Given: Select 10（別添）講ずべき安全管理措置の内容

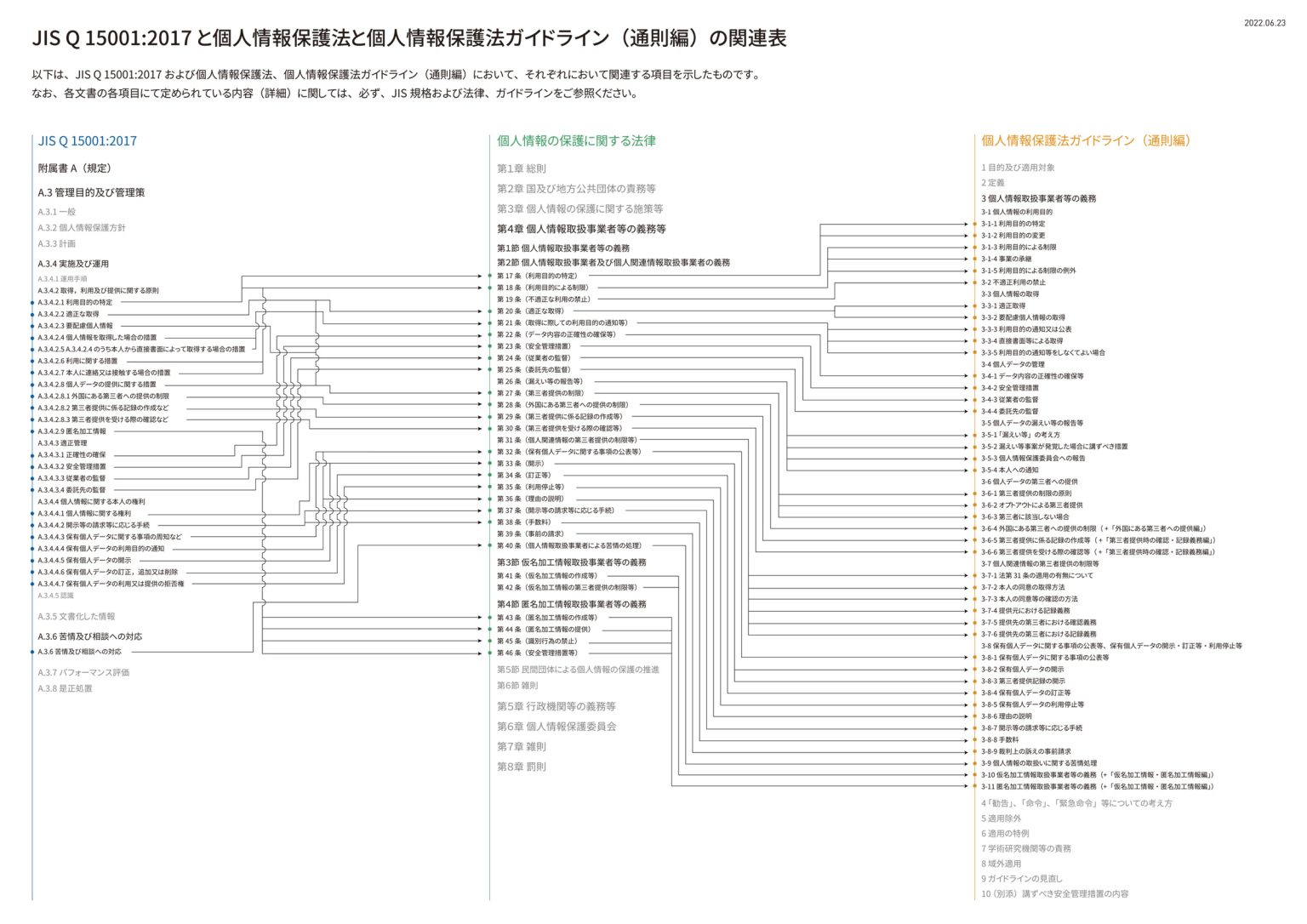Looking at the screenshot, I should [x=1053, y=893].
